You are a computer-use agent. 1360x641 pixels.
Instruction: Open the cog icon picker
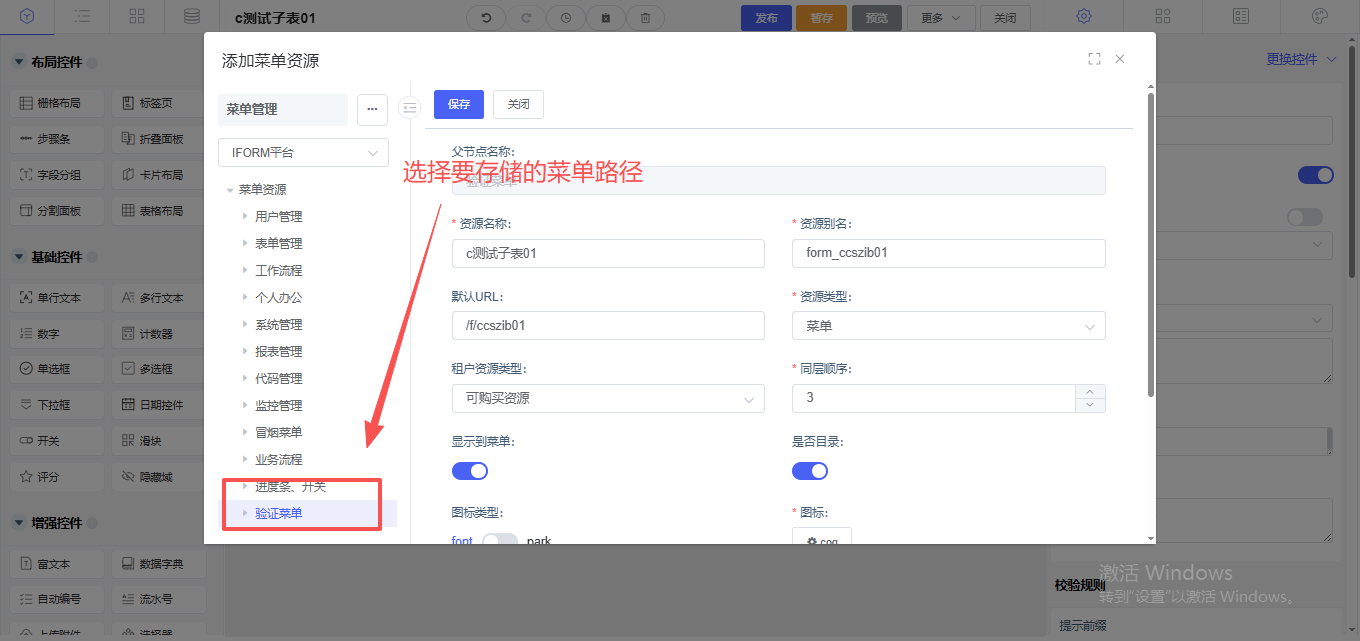pos(821,539)
